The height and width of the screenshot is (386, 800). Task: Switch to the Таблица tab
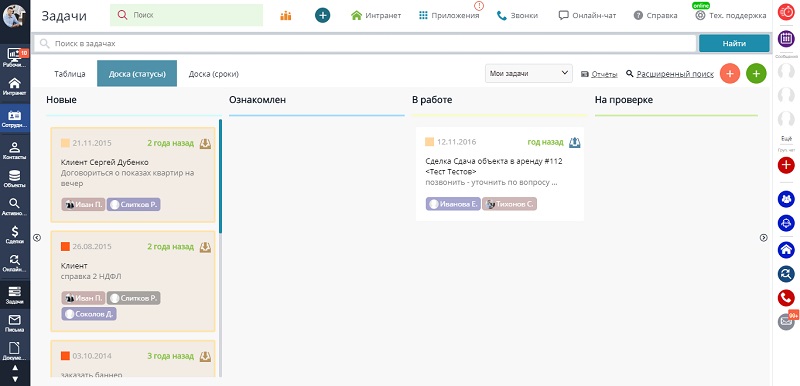click(70, 74)
